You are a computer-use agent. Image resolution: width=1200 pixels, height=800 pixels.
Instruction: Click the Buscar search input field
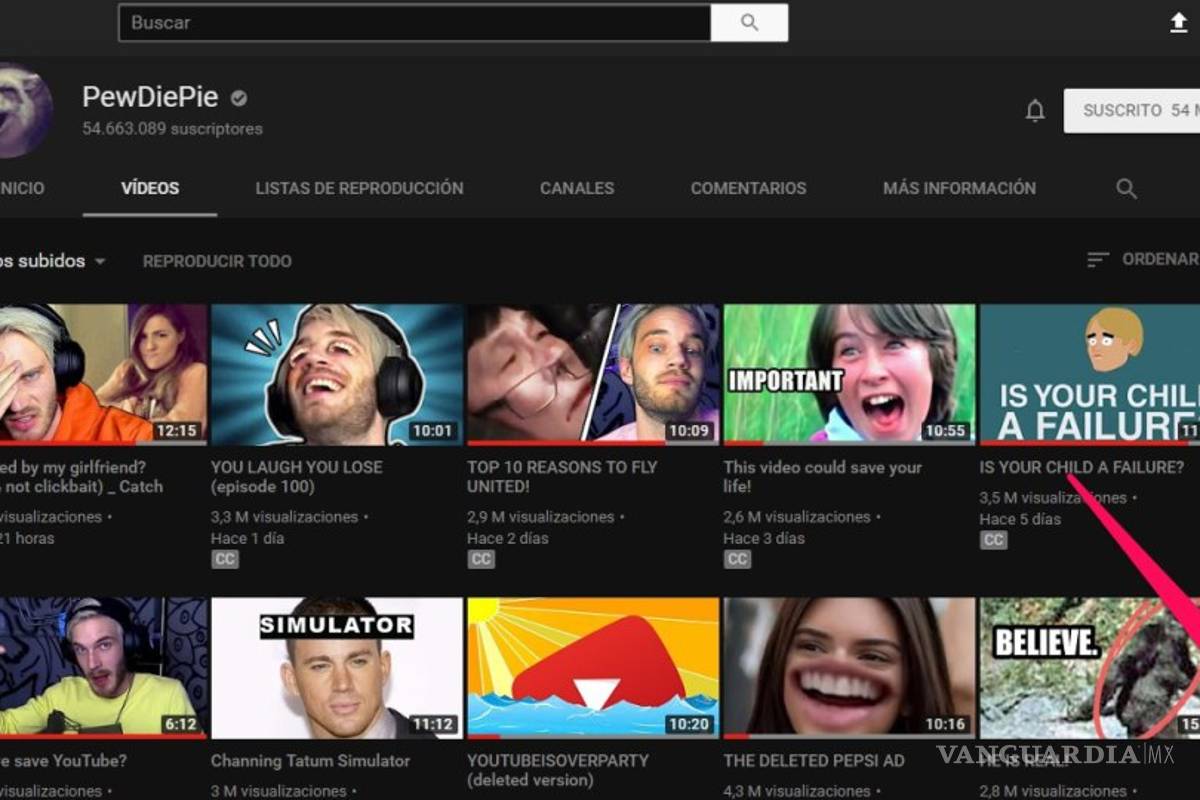(414, 23)
